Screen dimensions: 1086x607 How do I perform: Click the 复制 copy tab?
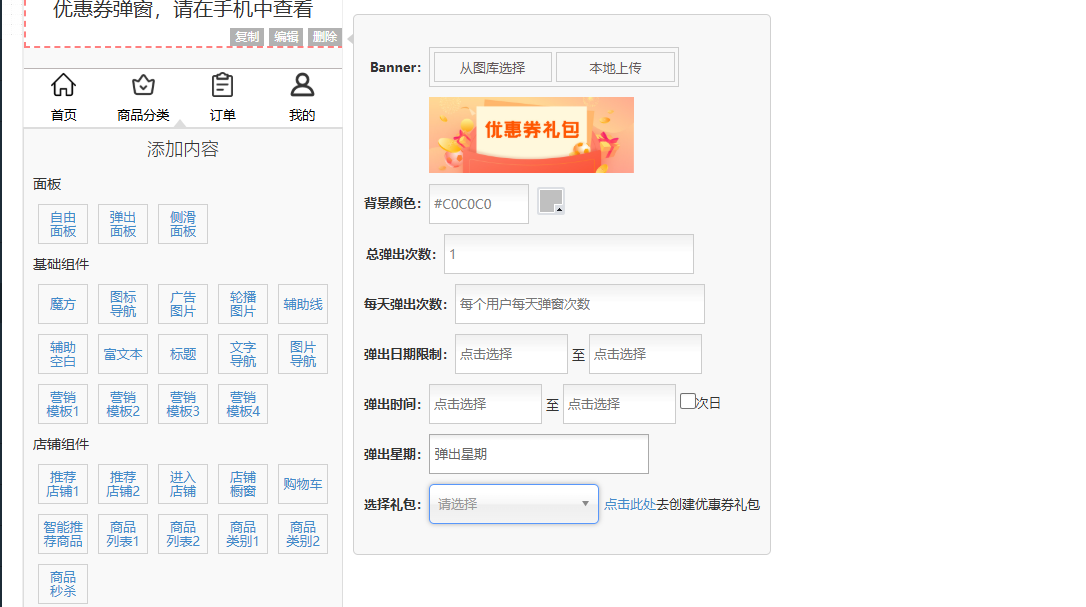247,37
